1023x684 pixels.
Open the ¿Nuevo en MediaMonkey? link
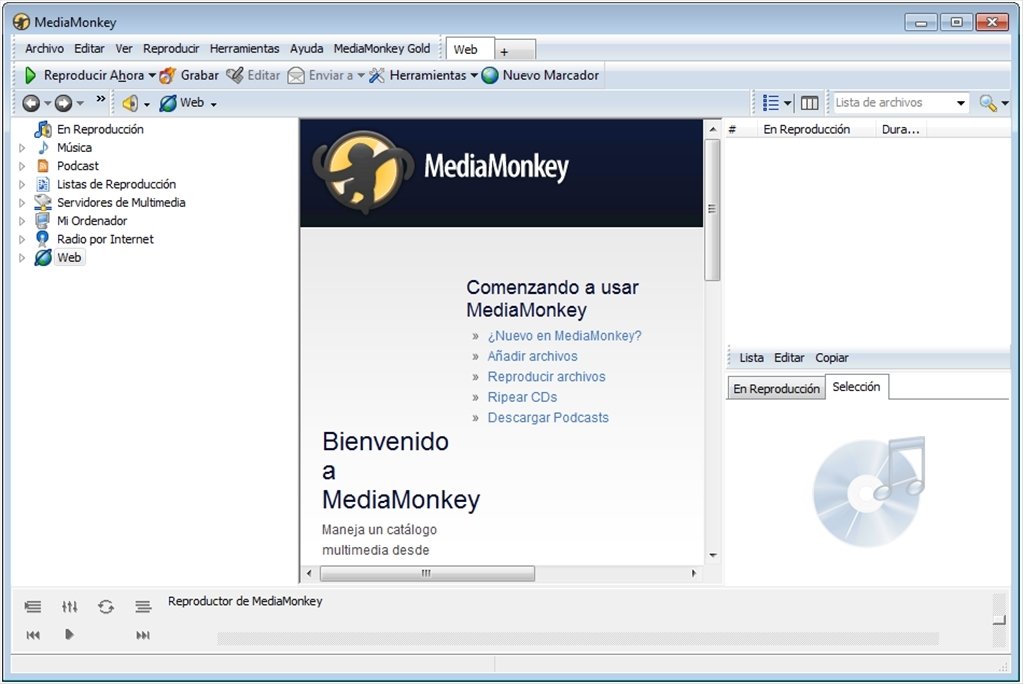coord(564,335)
